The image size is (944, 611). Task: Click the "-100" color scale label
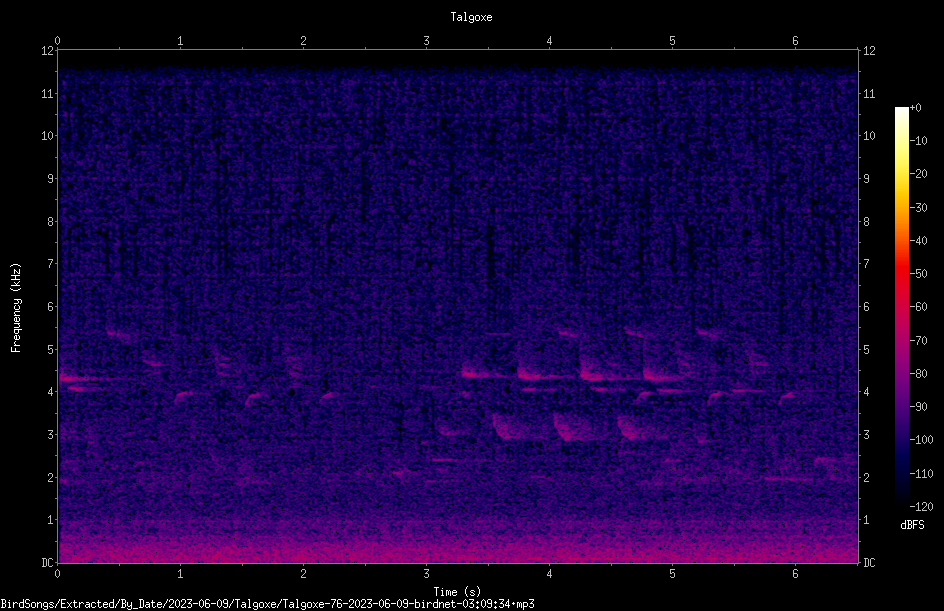(921, 440)
